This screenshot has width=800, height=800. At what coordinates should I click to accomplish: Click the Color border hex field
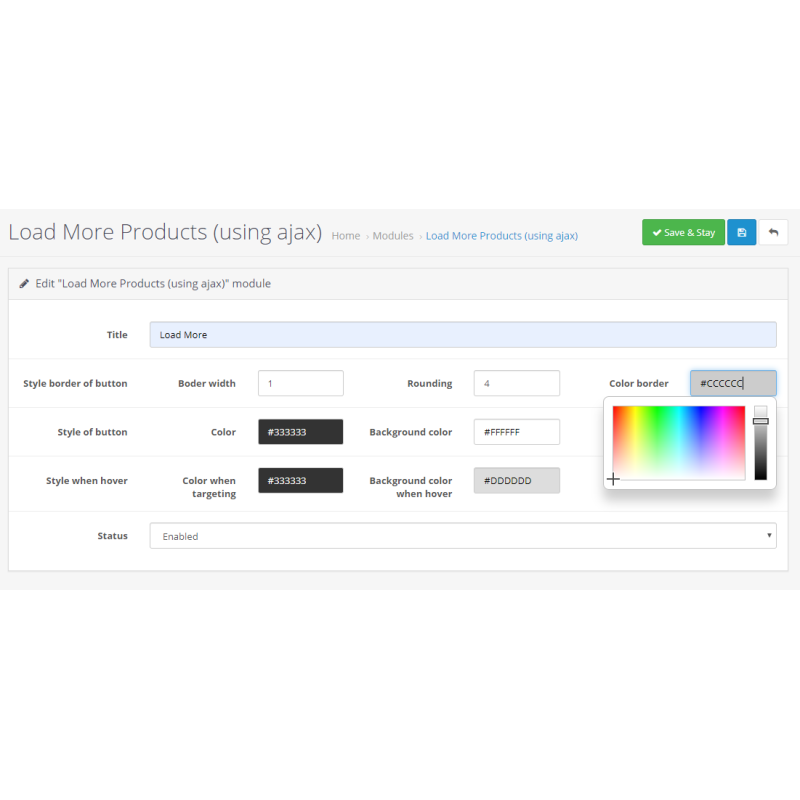pyautogui.click(x=732, y=383)
